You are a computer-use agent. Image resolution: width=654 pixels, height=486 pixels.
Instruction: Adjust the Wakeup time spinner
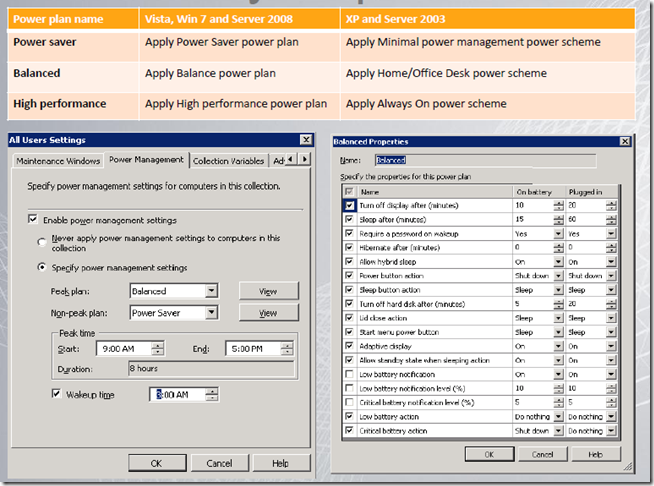point(212,394)
